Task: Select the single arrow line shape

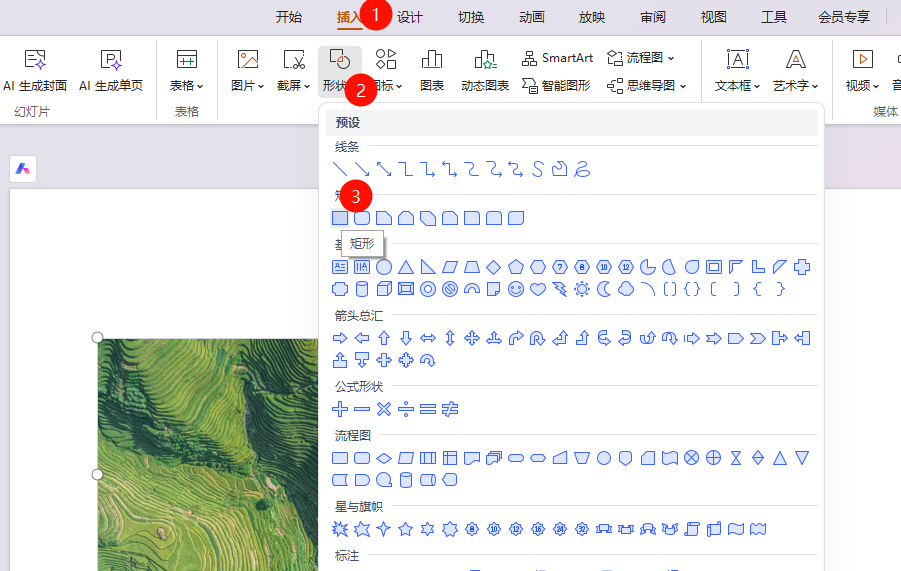Action: pyautogui.click(x=362, y=169)
